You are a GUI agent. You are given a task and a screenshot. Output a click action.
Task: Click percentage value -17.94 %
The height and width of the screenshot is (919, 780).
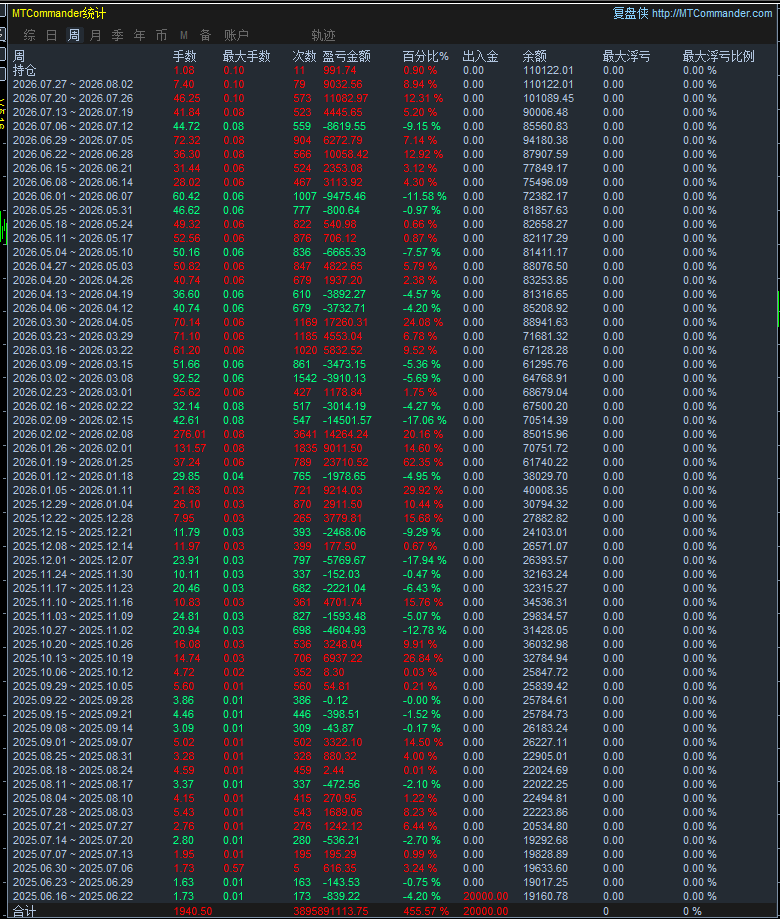(x=424, y=560)
